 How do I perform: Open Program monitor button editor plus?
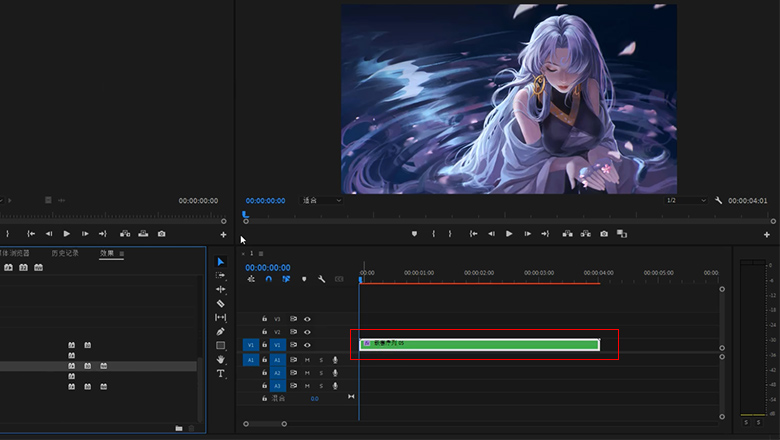tap(767, 235)
